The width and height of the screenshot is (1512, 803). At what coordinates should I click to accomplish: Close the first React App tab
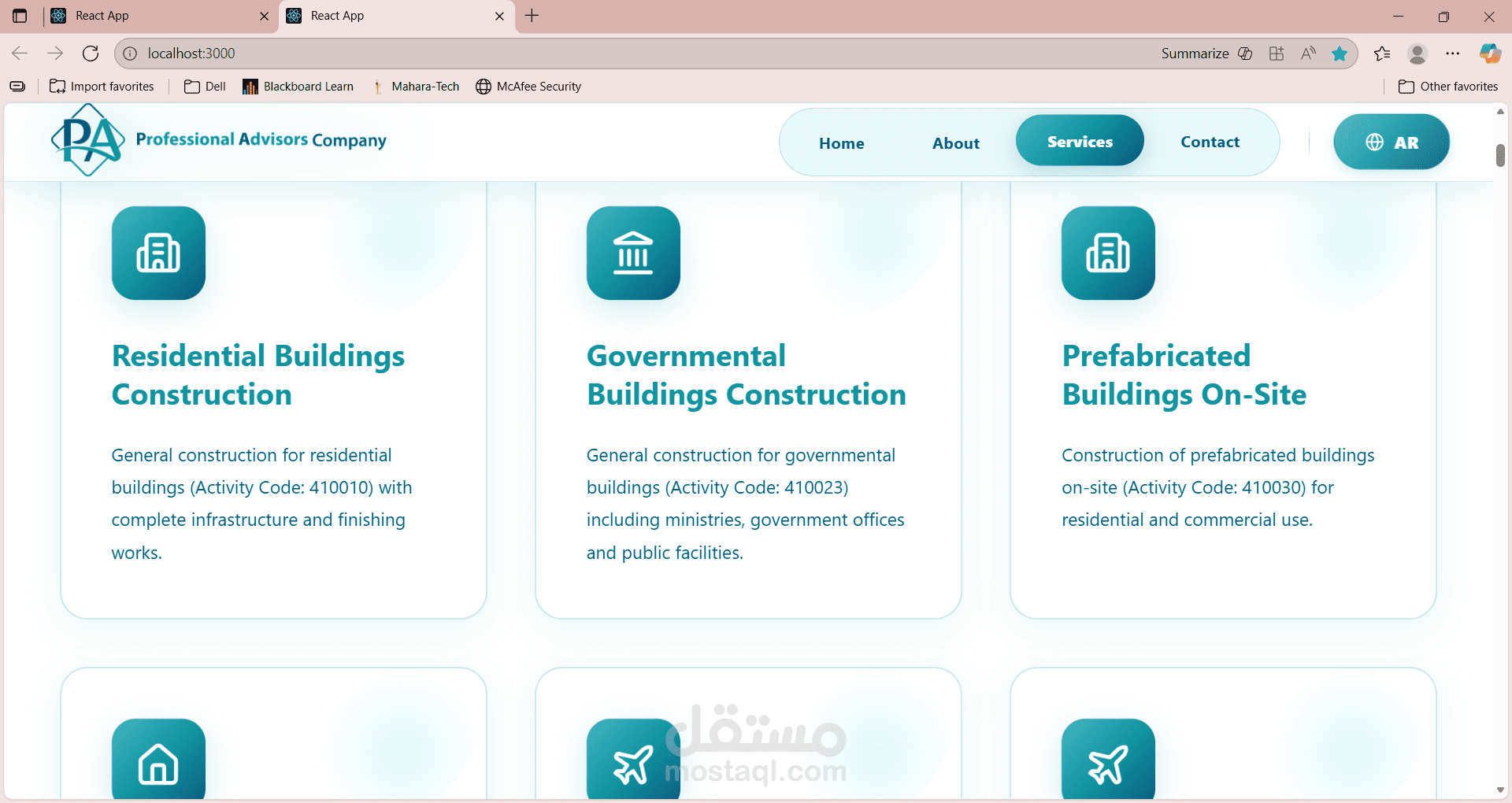pyautogui.click(x=264, y=16)
